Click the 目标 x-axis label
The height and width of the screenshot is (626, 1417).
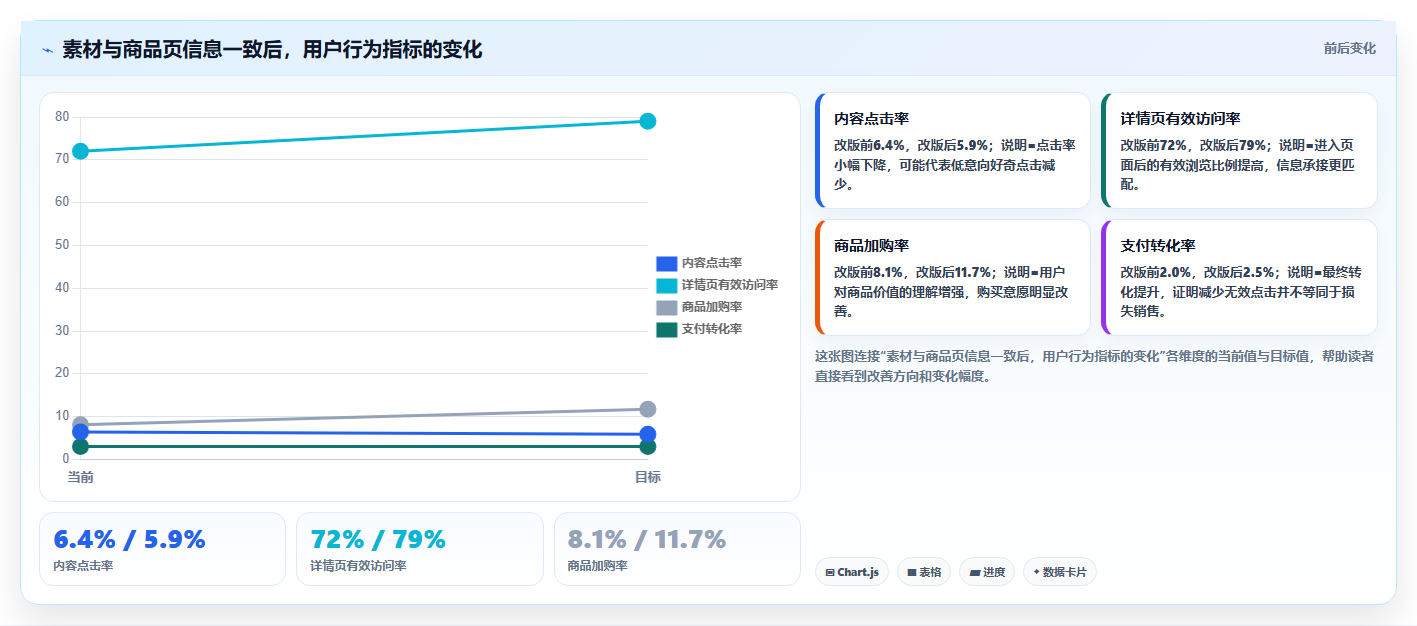point(647,477)
